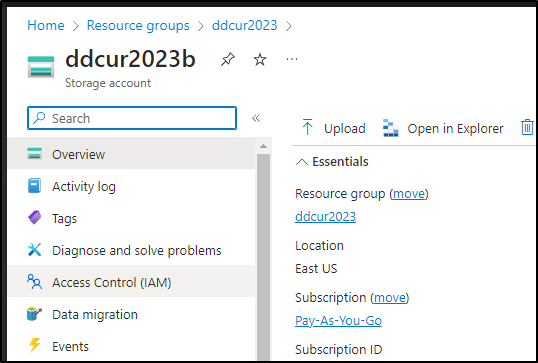Screen dimensions: 538x363
Task: Focus the sidebar Search field
Action: (132, 118)
